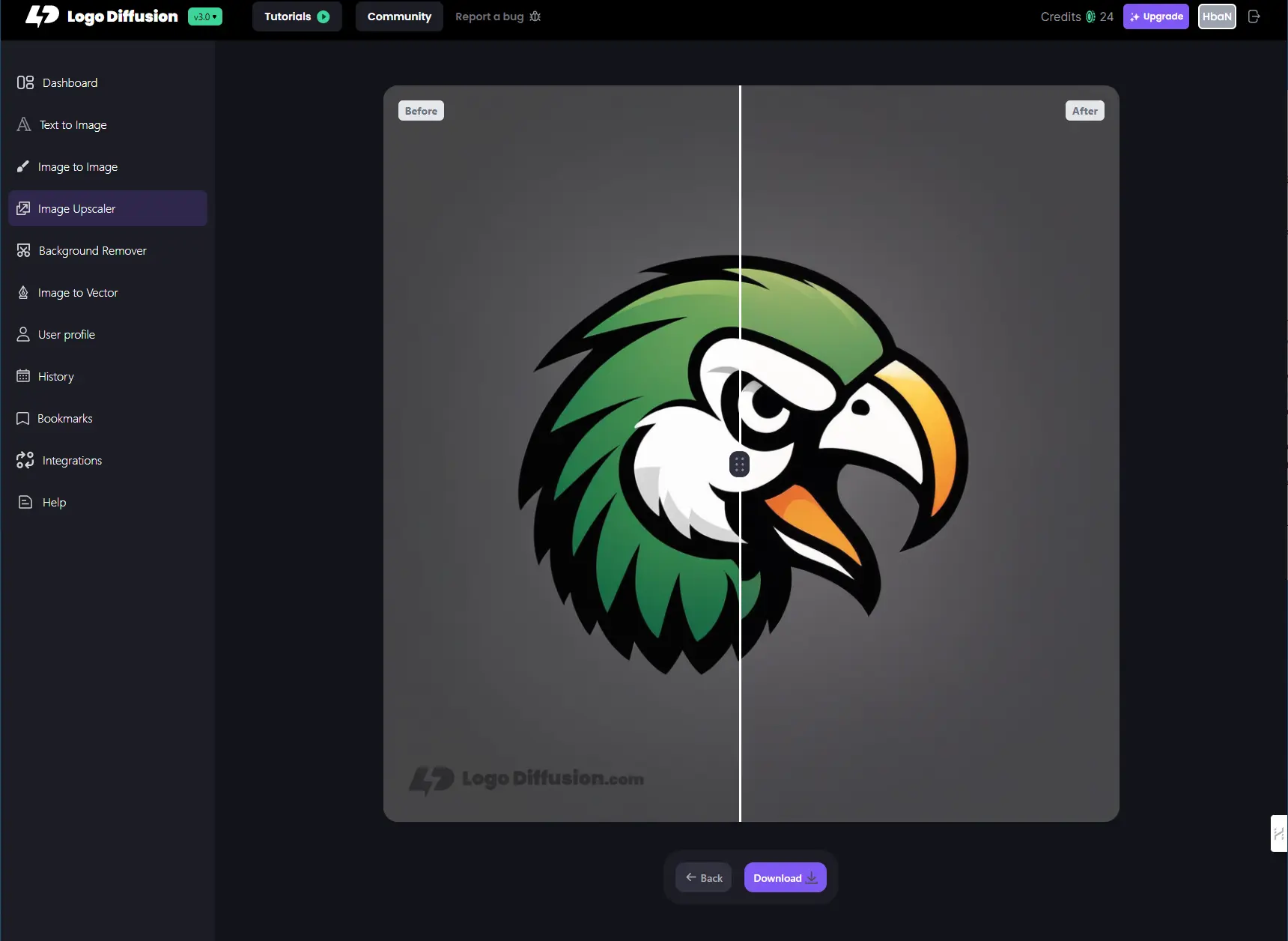Select Image Upscaler in the sidebar

coord(108,208)
